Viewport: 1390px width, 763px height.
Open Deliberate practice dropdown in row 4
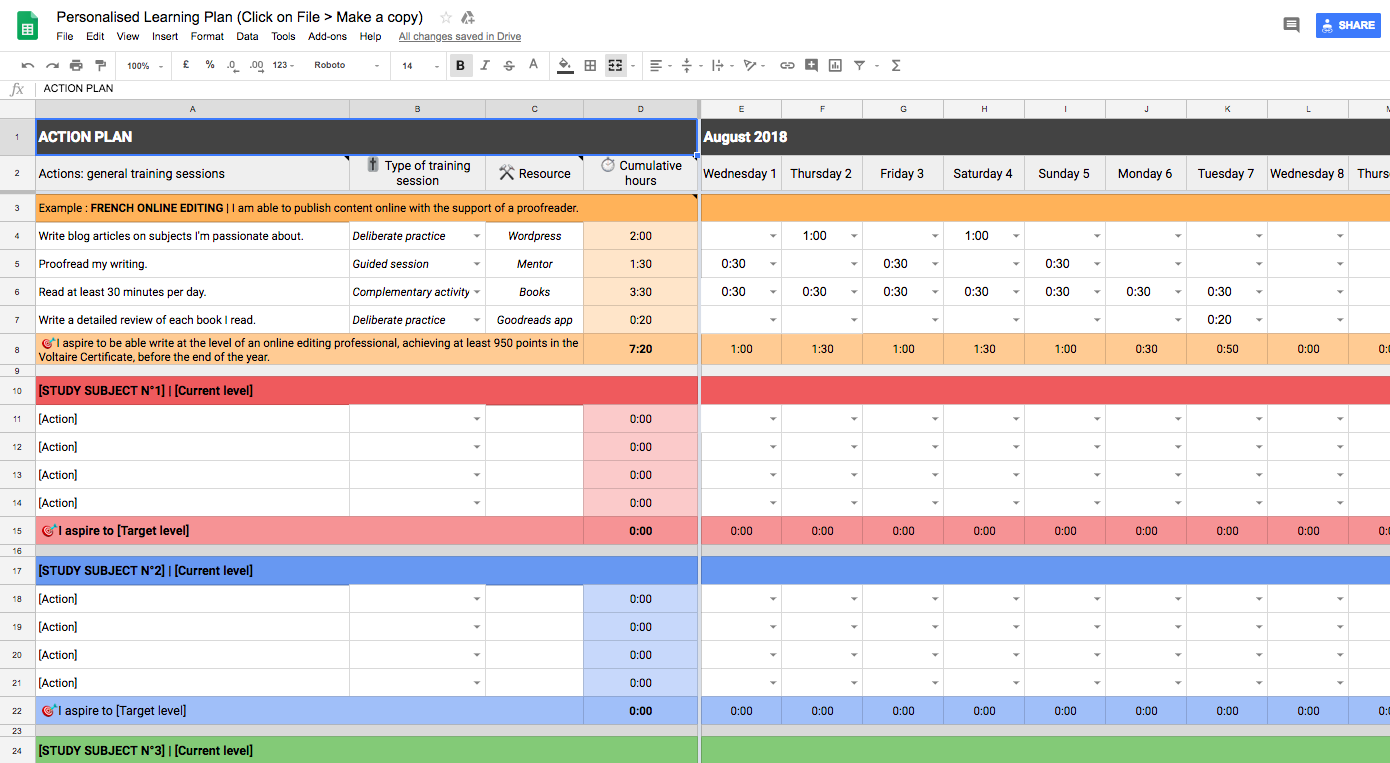[477, 236]
